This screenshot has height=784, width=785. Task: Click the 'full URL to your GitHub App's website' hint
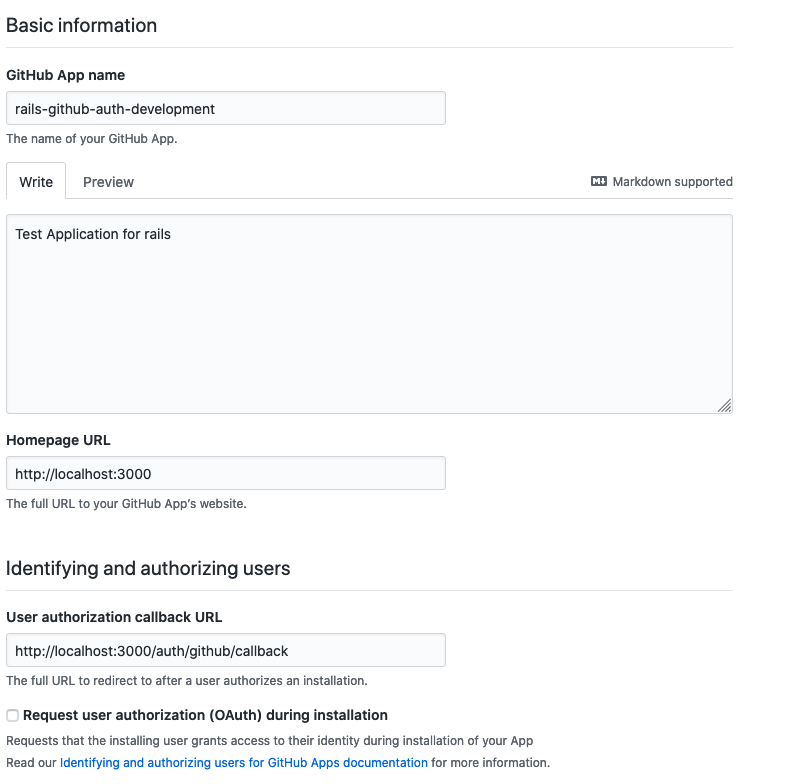tap(126, 504)
